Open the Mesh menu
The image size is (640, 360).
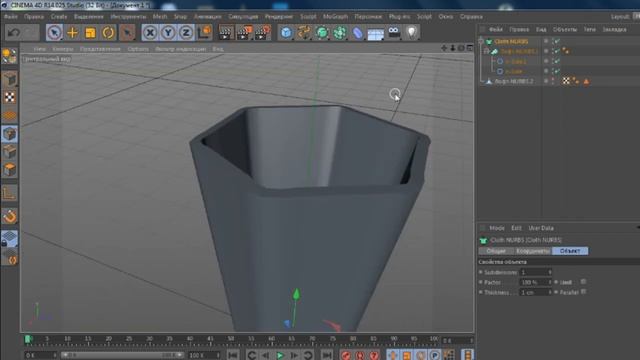[x=160, y=17]
